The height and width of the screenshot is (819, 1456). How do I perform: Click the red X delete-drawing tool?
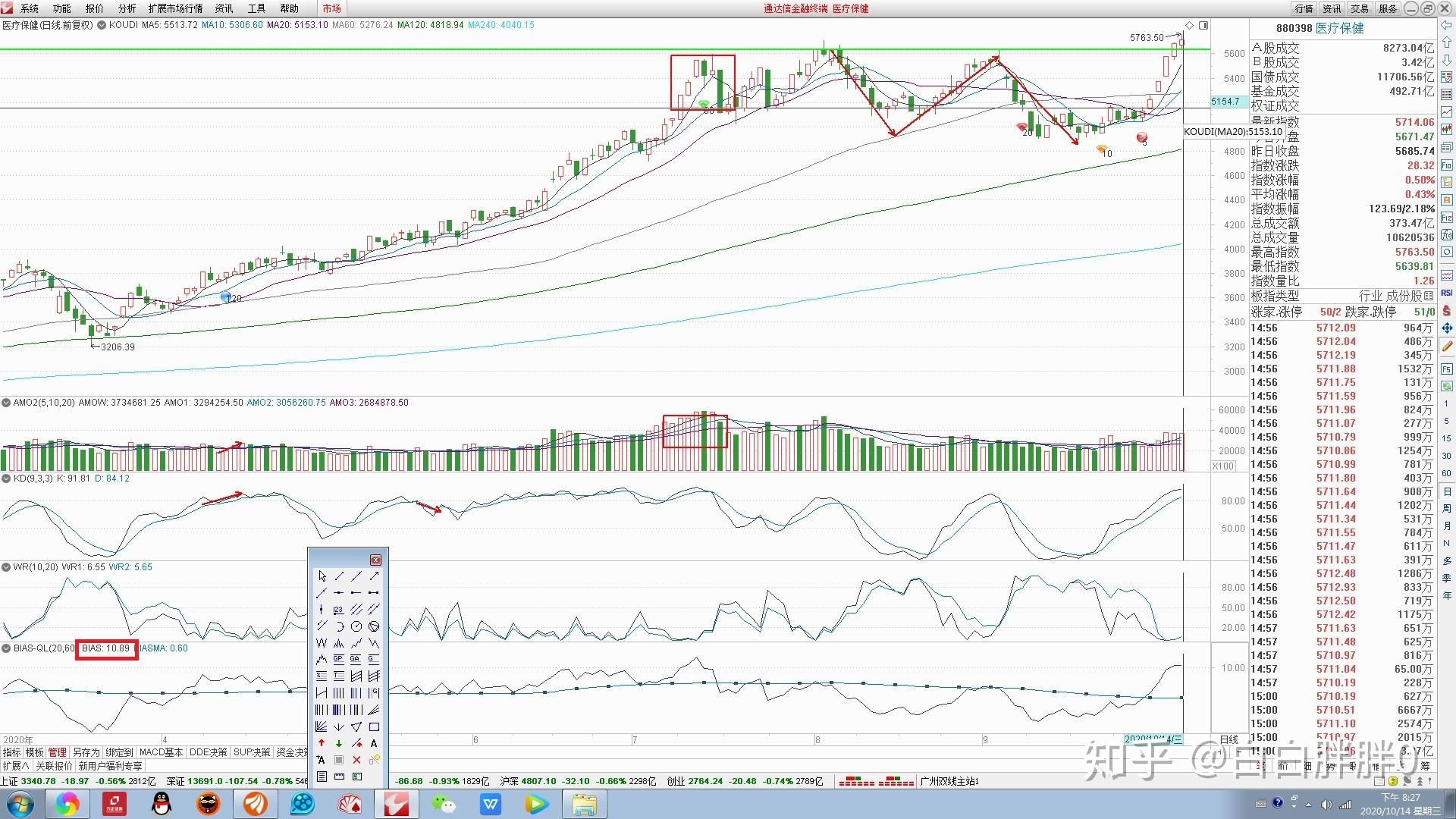[x=356, y=760]
